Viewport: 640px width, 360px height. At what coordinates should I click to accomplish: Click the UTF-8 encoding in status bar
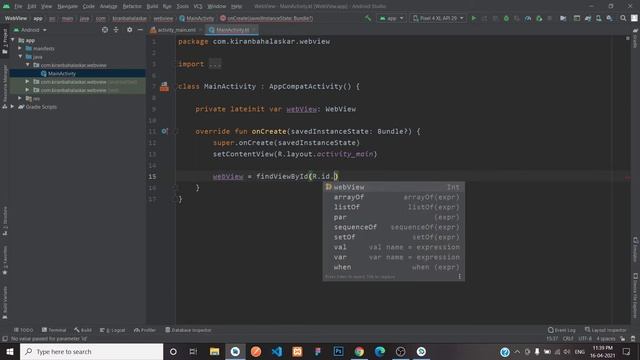click(584, 339)
